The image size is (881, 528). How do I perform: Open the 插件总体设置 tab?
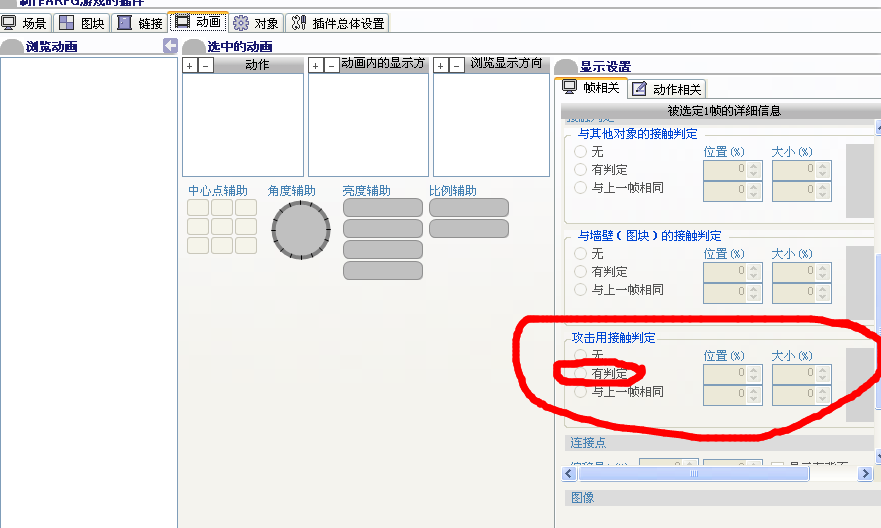coord(337,23)
